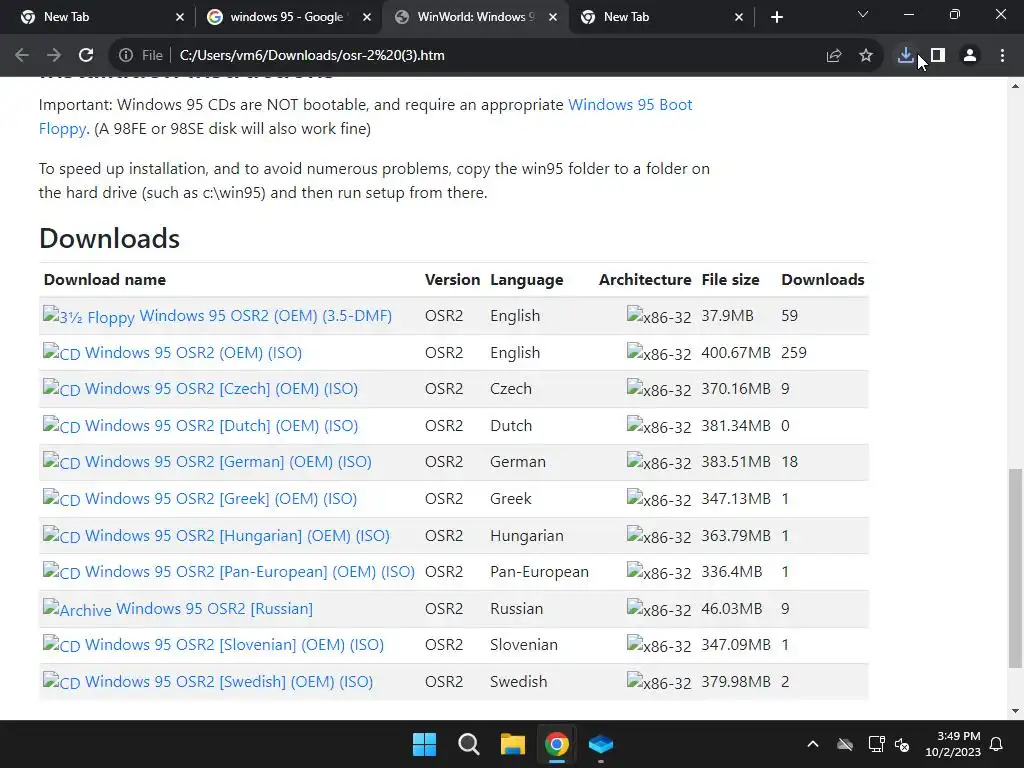Expand the tab search dropdown

(x=863, y=16)
